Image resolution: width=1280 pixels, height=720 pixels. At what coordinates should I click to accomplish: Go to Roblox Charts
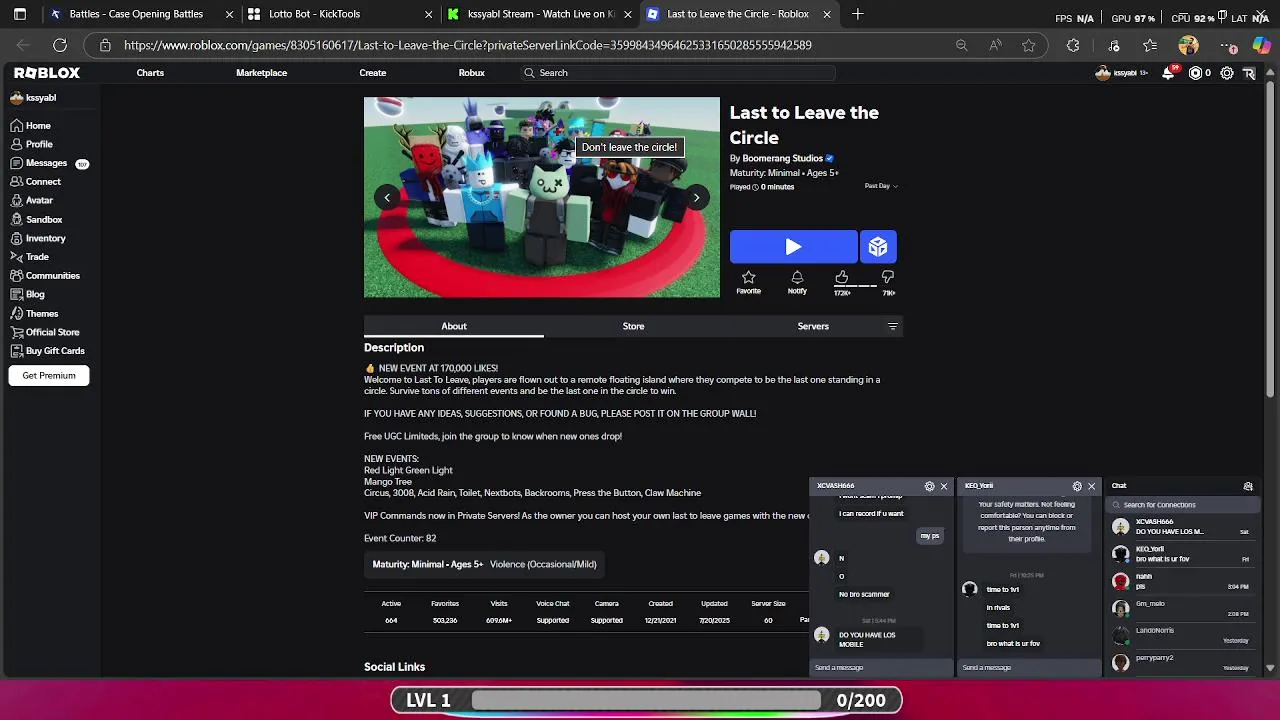150,73
